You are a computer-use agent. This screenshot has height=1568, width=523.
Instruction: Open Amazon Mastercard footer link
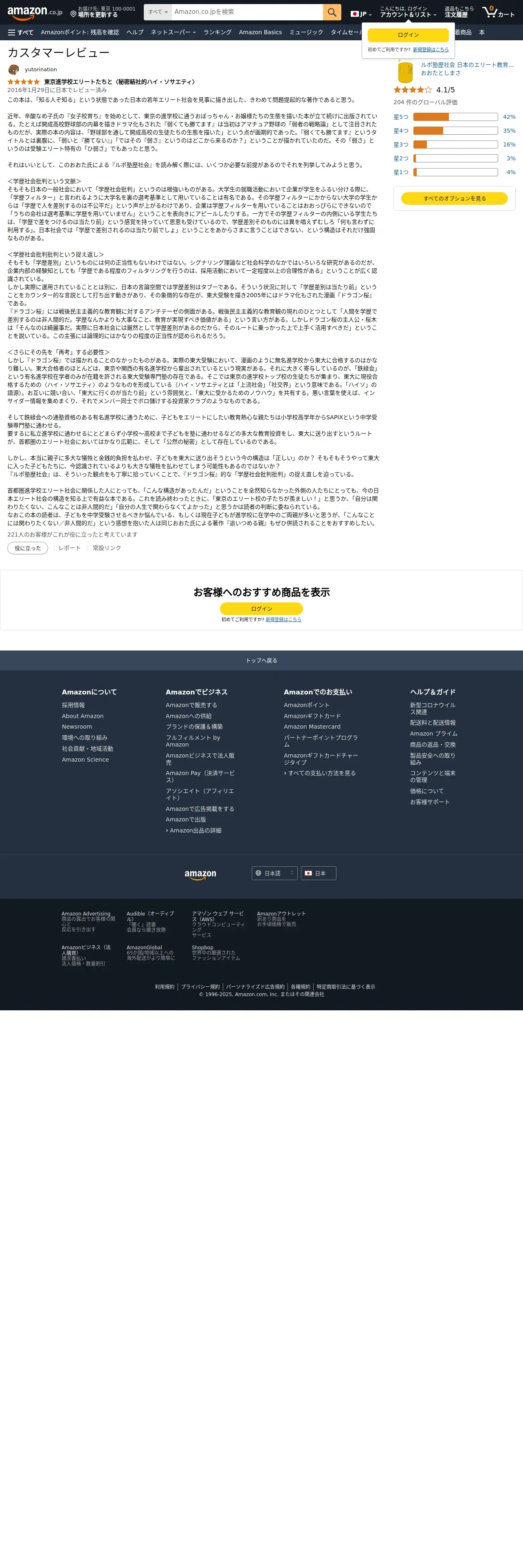click(x=312, y=727)
